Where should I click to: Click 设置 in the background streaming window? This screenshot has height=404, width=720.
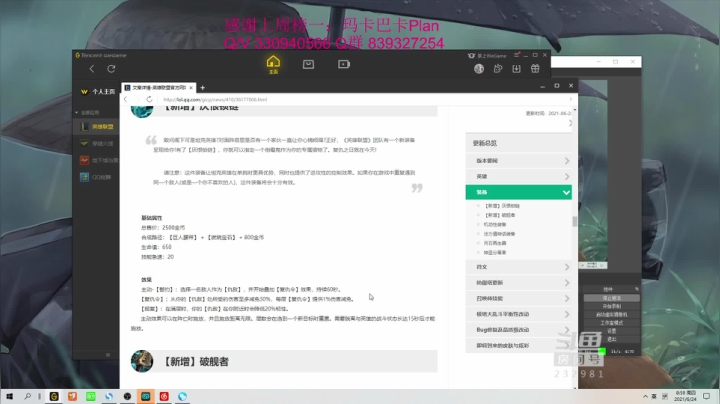(x=611, y=331)
